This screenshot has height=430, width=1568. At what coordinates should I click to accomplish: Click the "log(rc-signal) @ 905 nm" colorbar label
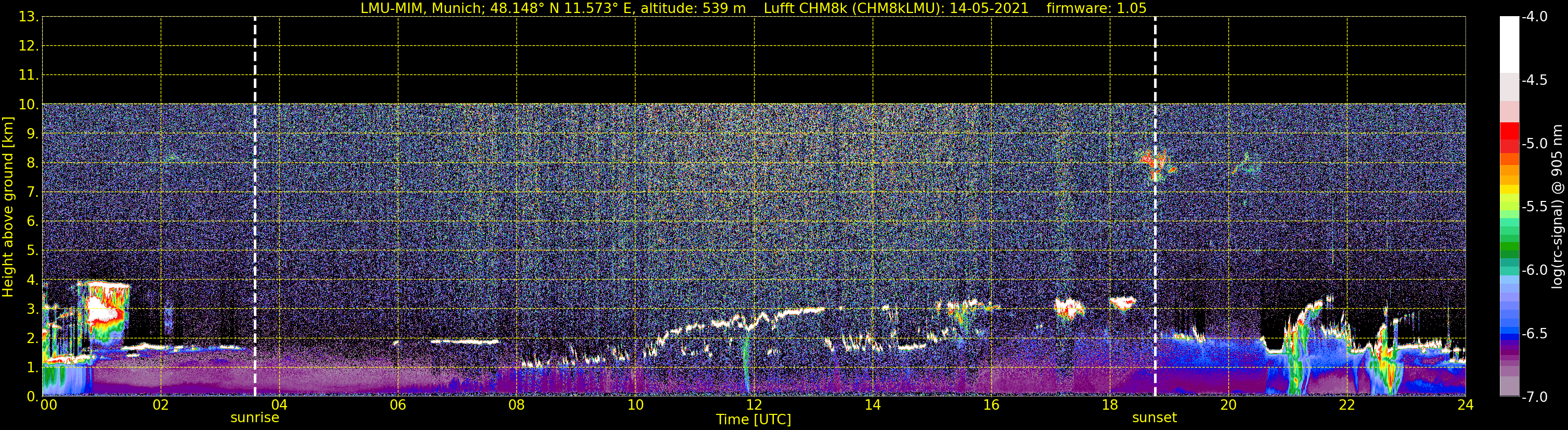tap(1557, 207)
